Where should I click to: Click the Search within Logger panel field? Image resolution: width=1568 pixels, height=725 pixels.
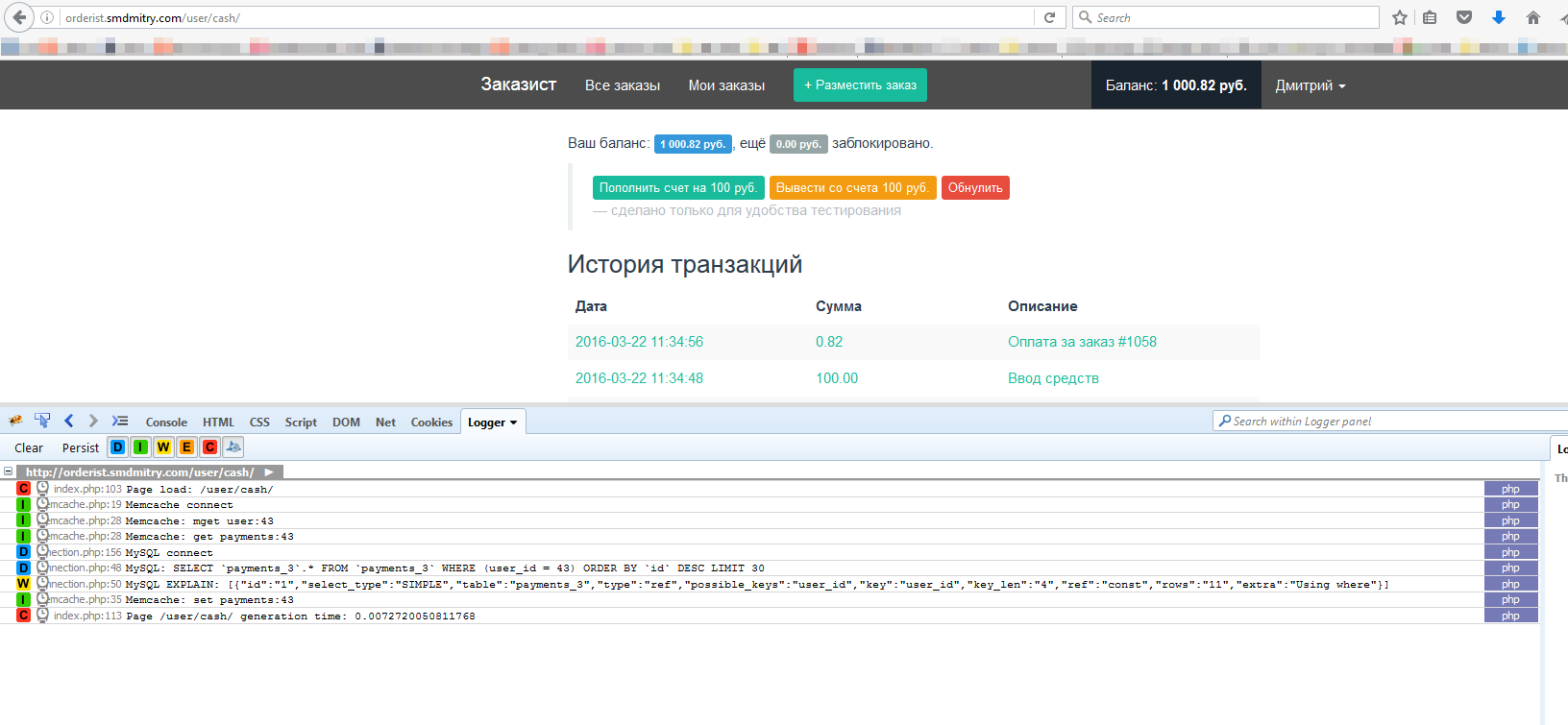point(1393,422)
